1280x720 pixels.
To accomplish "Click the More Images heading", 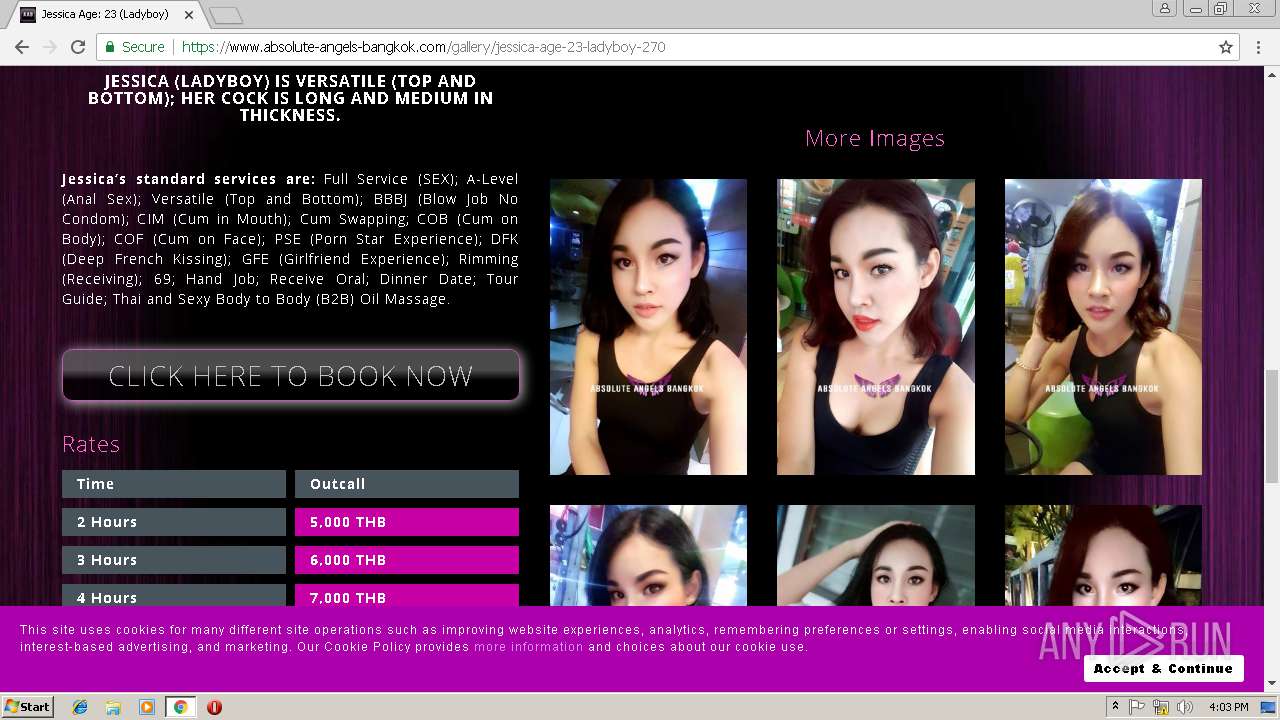I will pyautogui.click(x=875, y=138).
